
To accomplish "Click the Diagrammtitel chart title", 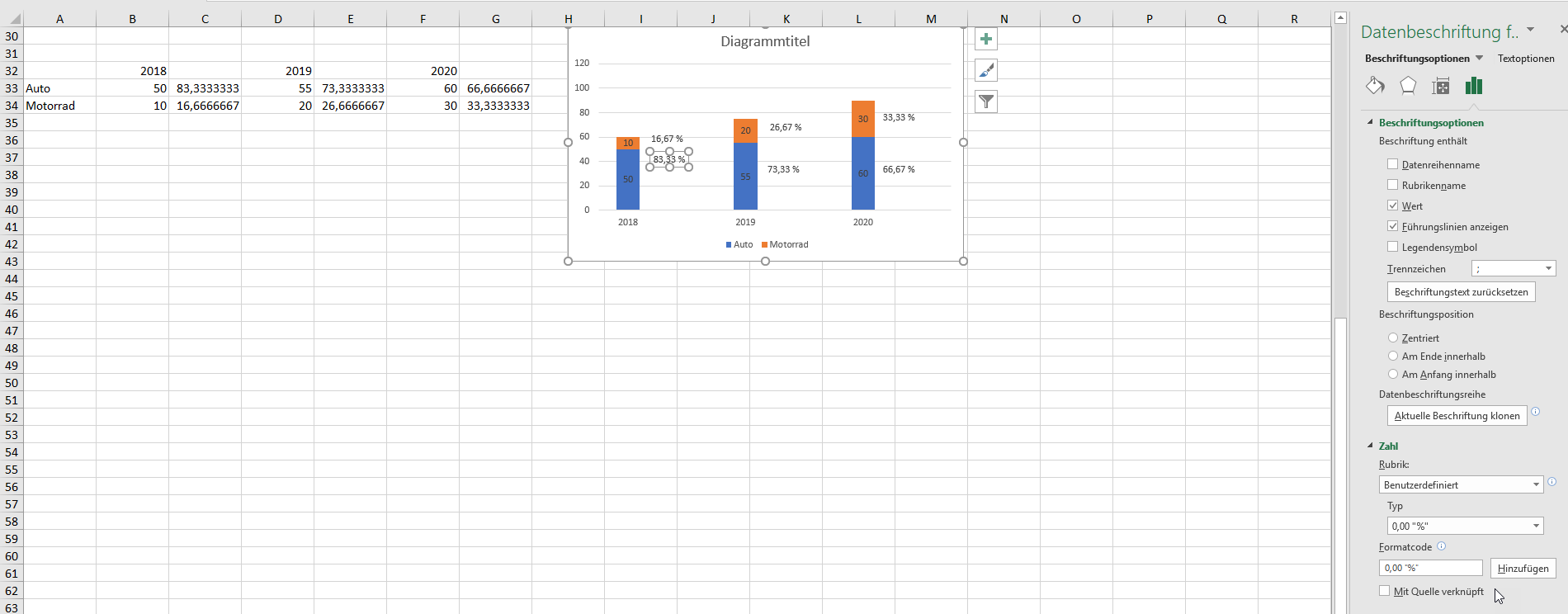I will 765,41.
